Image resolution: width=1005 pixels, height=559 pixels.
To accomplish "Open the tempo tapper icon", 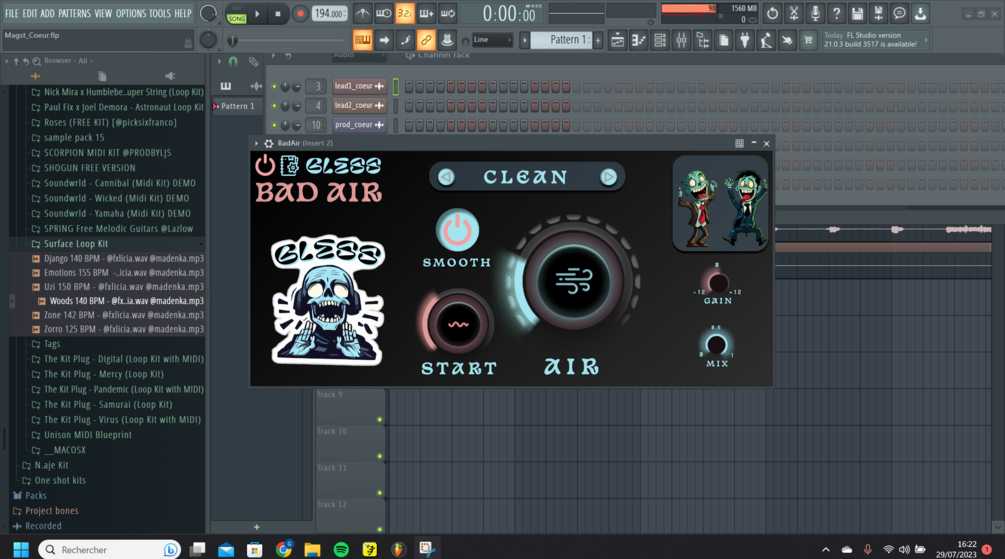I will [x=766, y=40].
